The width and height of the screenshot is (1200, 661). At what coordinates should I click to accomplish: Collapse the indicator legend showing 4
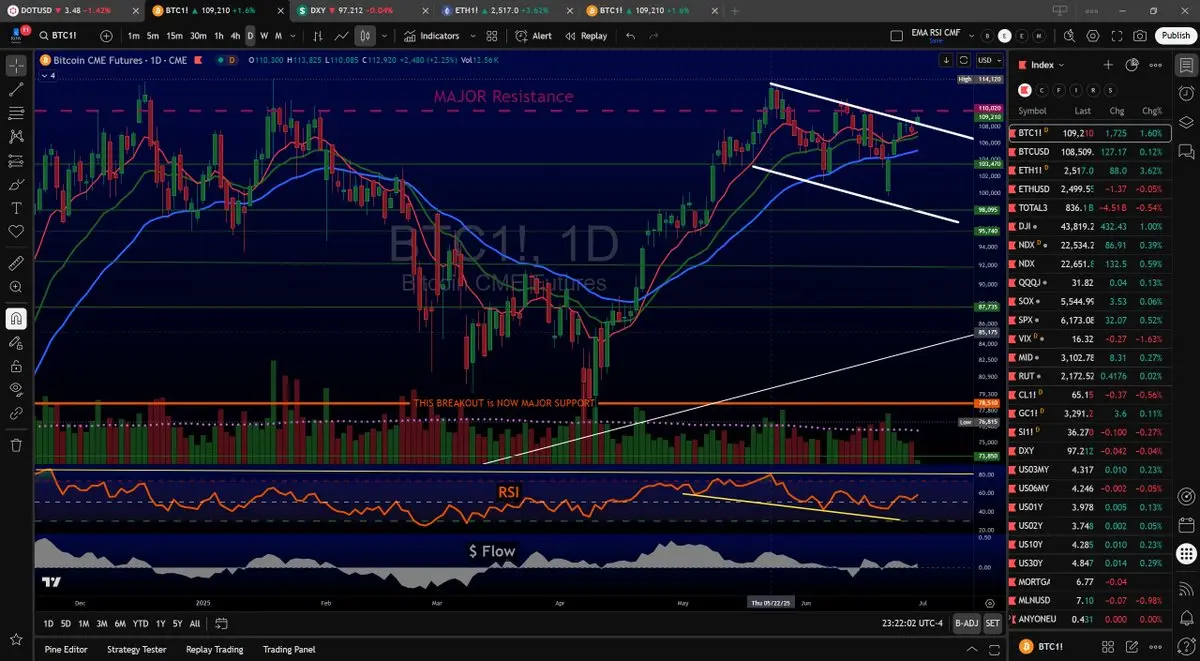48,75
